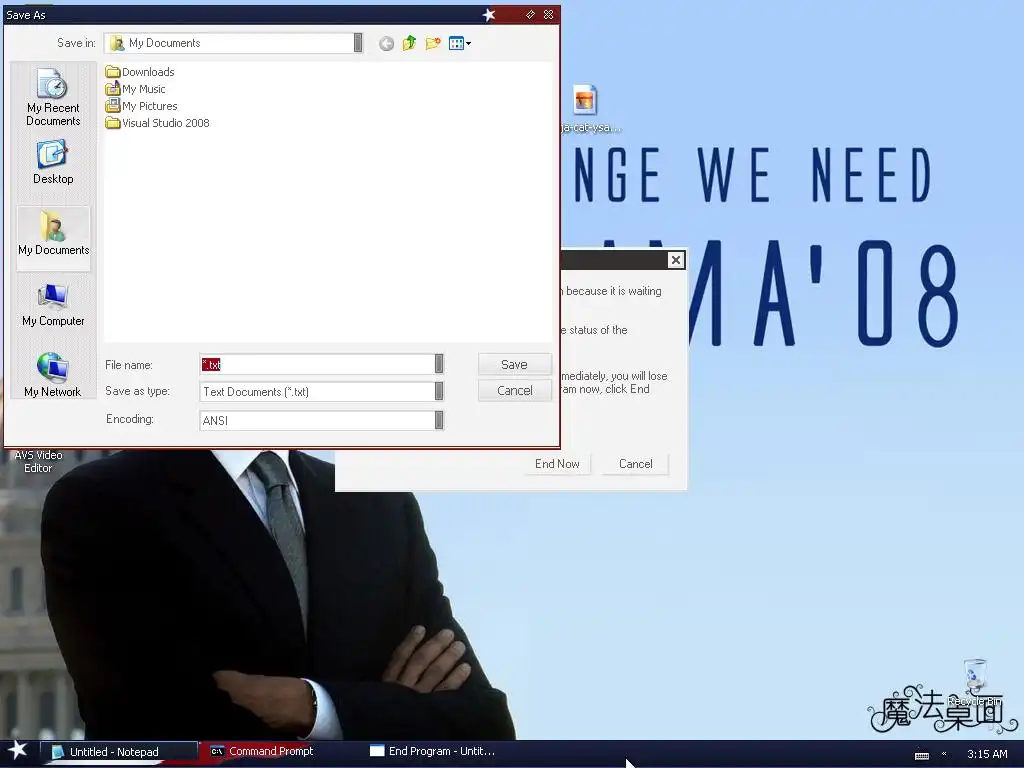Switch to End Program taskbar item
1024x768 pixels.
click(x=432, y=751)
